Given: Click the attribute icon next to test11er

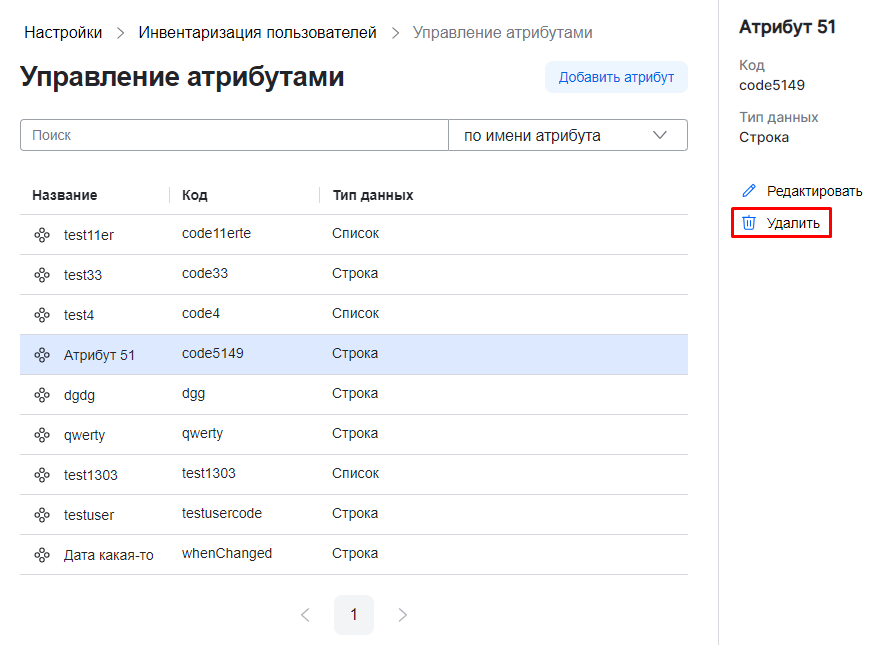Looking at the screenshot, I should coord(42,235).
